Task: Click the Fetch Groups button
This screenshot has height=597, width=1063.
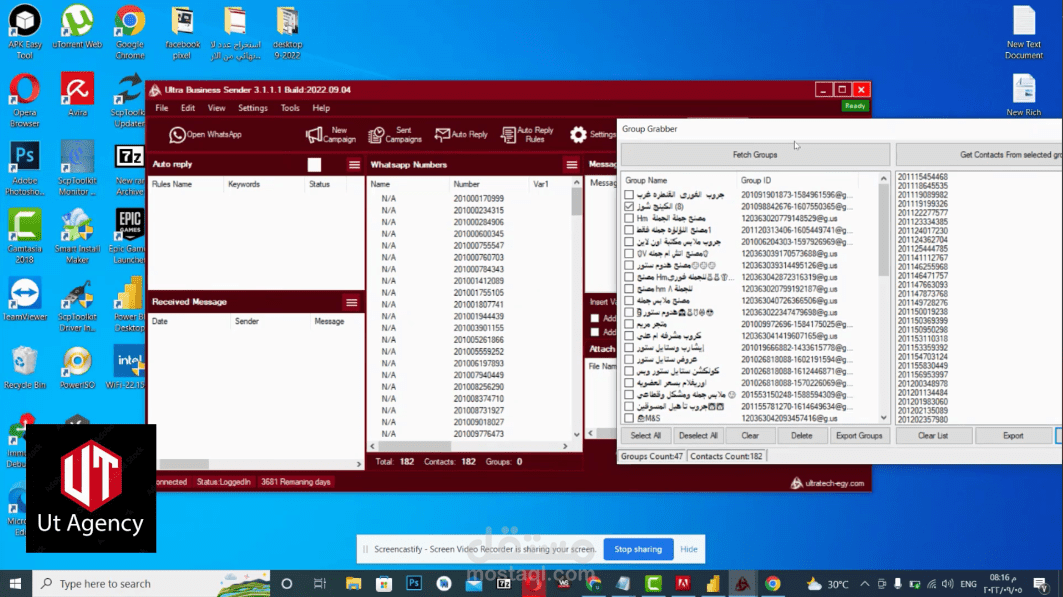Action: tap(755, 155)
